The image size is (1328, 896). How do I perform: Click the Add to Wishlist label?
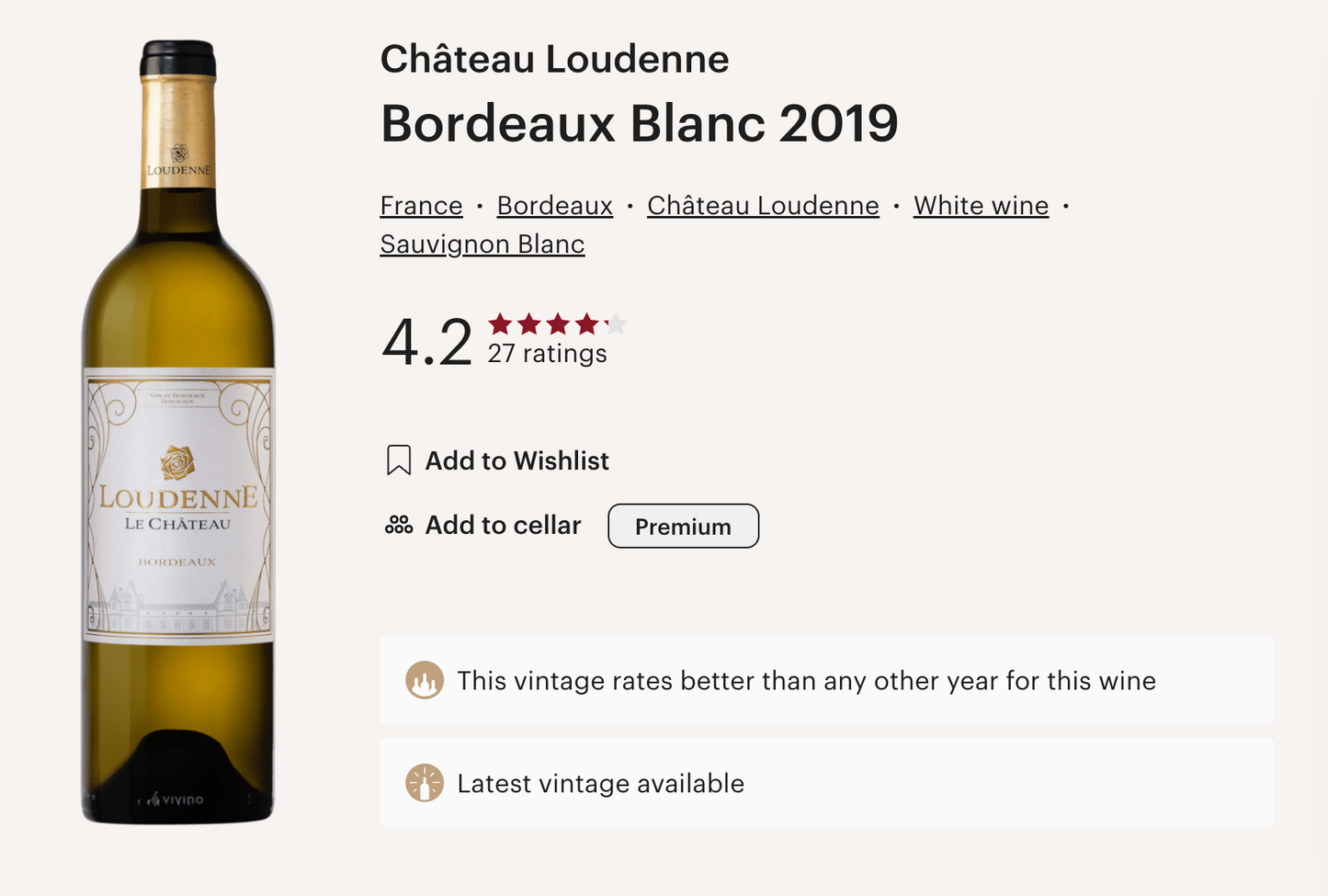point(516,460)
